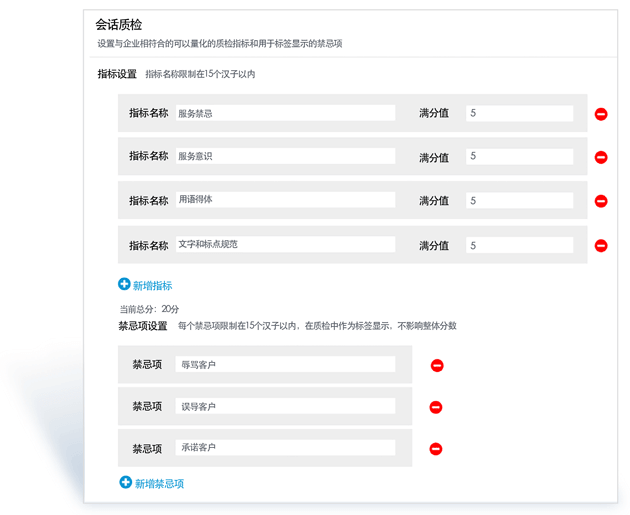The image size is (630, 515).
Task: Remove the 服务禁忌 indicator row
Action: click(x=601, y=114)
